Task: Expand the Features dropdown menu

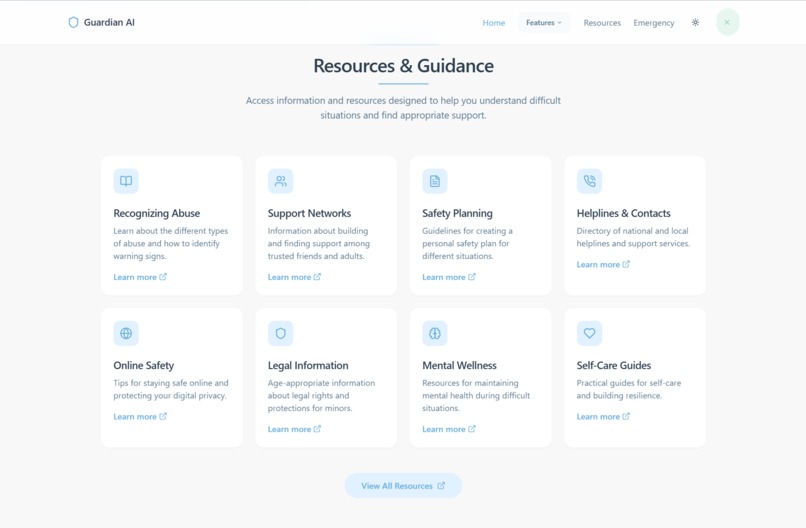Action: (544, 23)
